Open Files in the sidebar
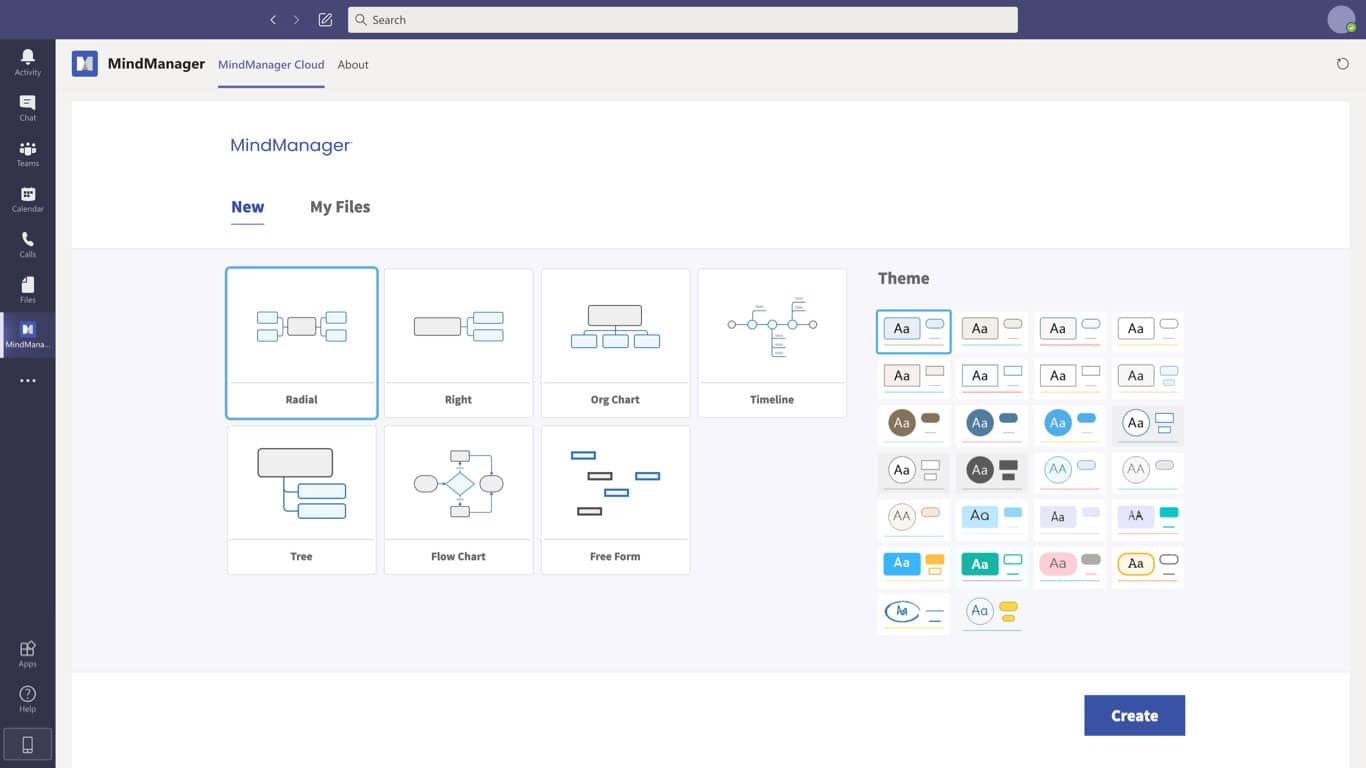The width and height of the screenshot is (1366, 768). pos(27,290)
